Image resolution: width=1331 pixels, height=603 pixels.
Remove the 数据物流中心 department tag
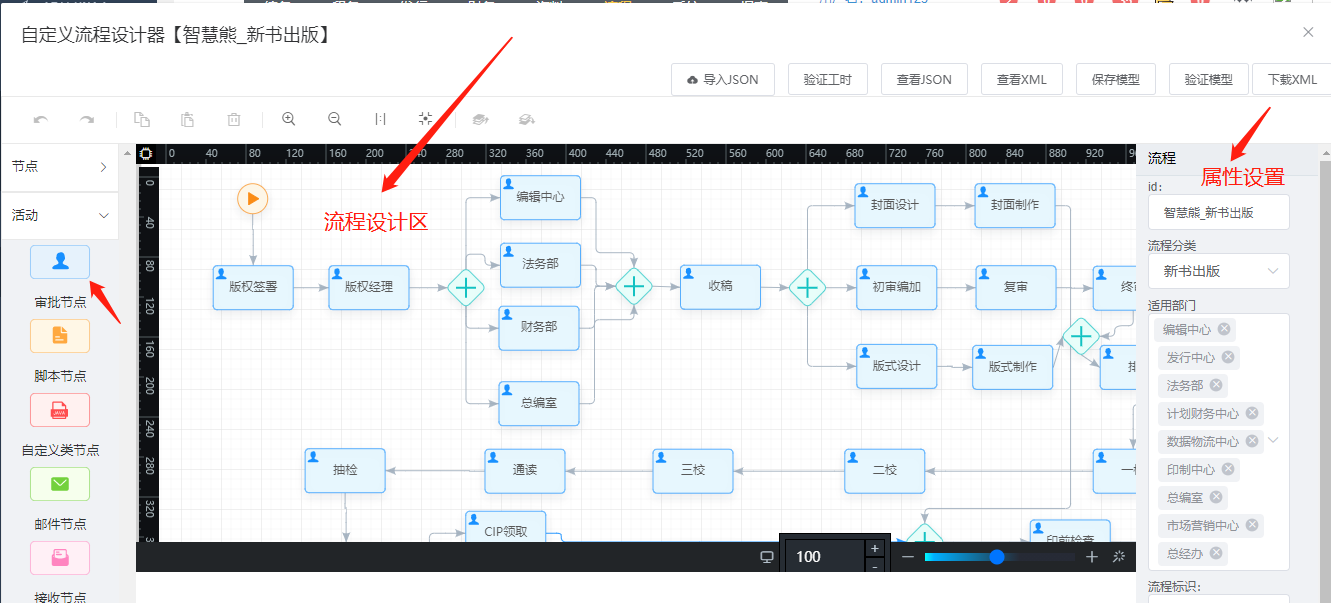pos(1252,441)
